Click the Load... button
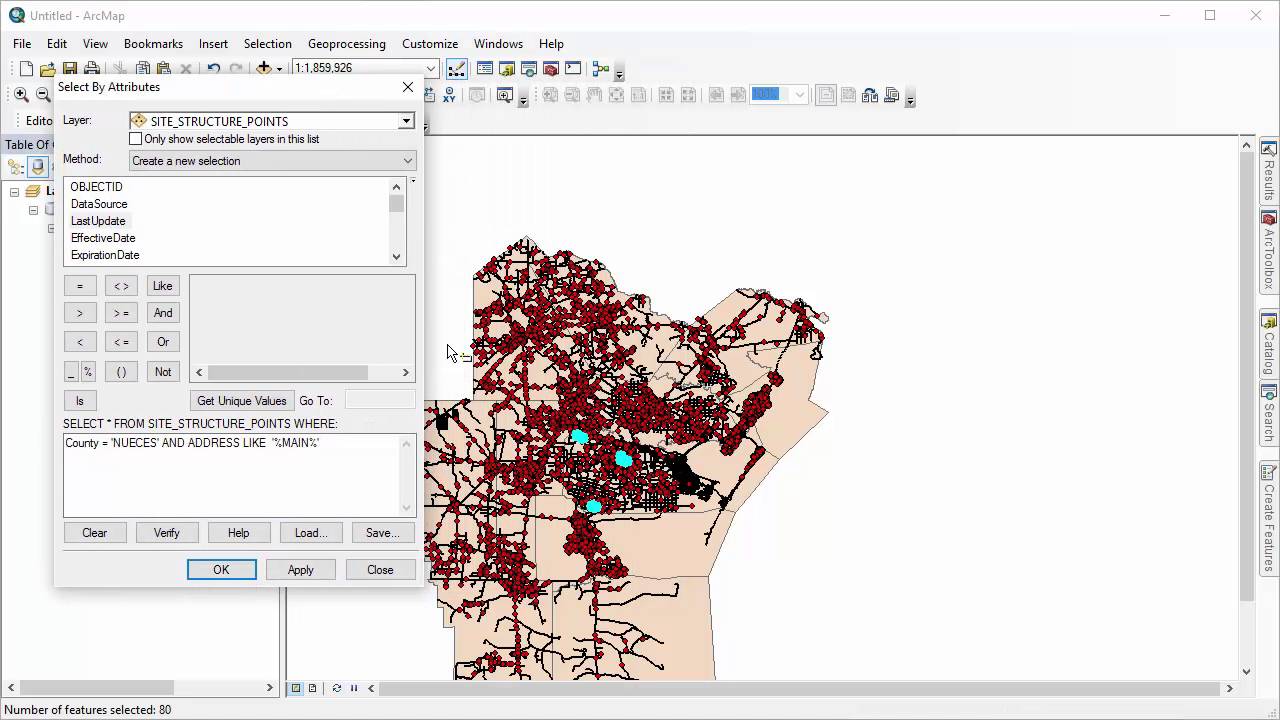1280x720 pixels. (x=311, y=533)
